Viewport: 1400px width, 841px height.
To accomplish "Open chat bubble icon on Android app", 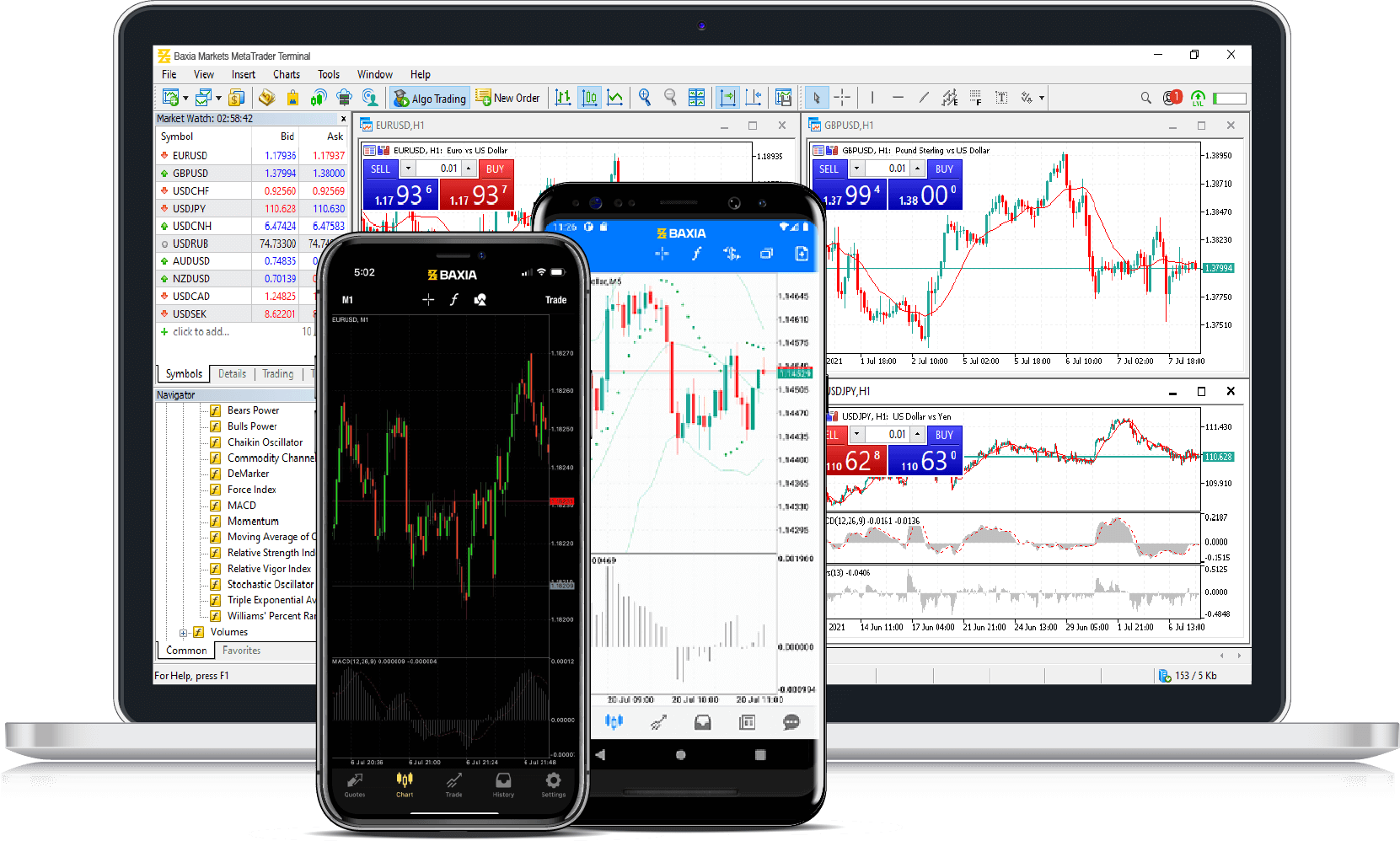I will click(791, 722).
